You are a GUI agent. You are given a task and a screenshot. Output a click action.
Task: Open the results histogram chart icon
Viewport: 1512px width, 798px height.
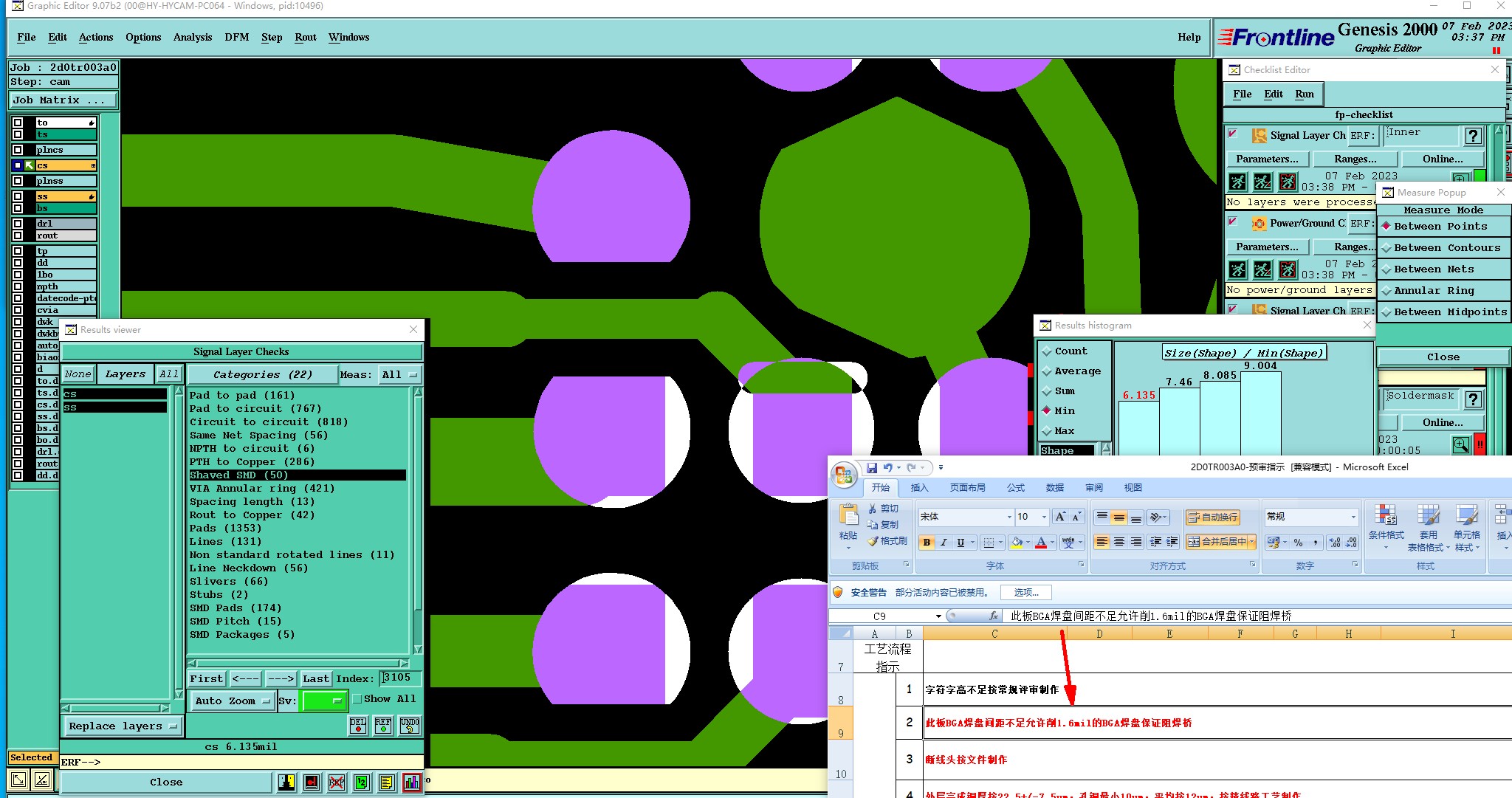click(x=411, y=782)
